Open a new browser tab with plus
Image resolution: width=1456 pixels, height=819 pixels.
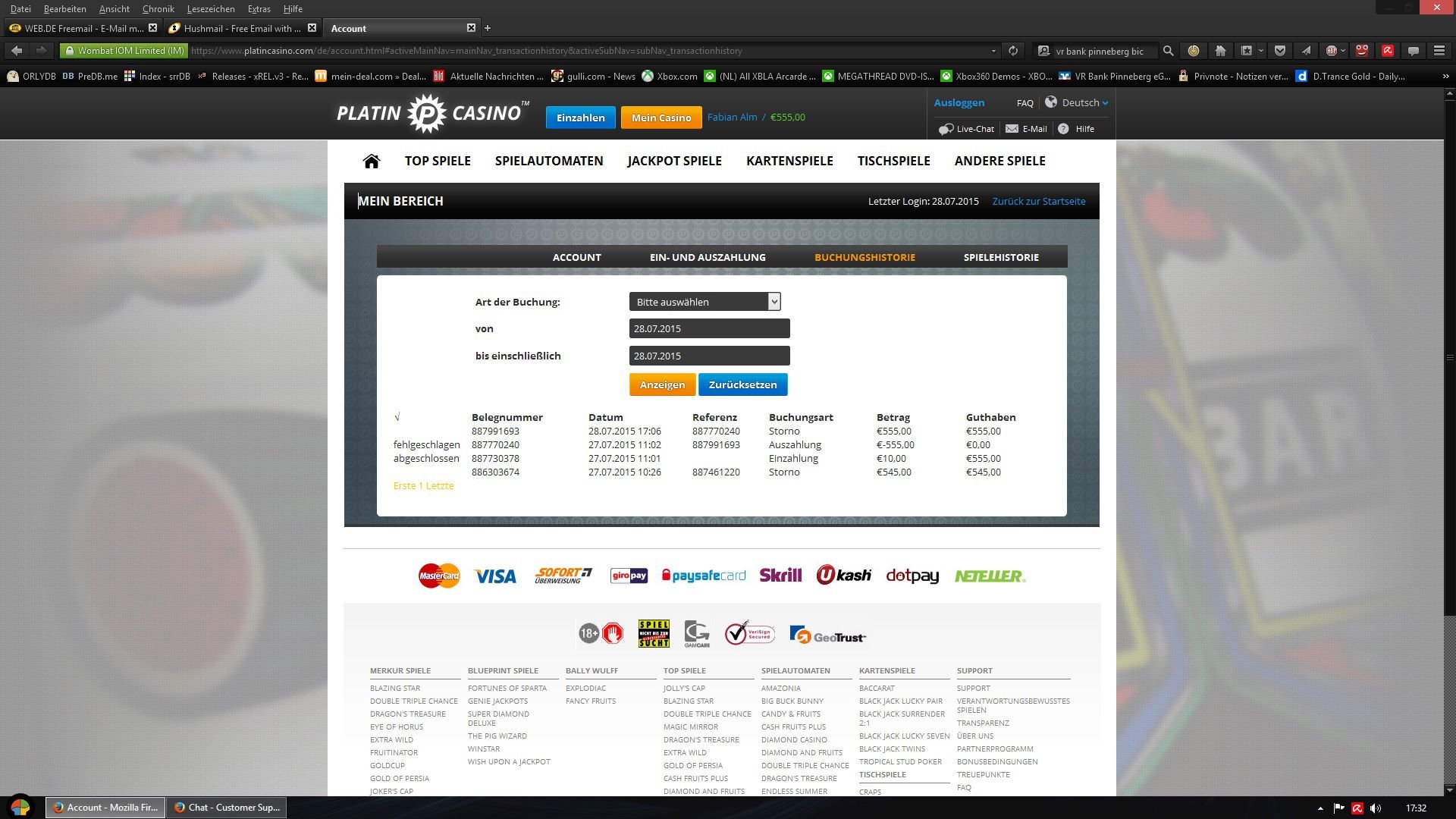[488, 28]
